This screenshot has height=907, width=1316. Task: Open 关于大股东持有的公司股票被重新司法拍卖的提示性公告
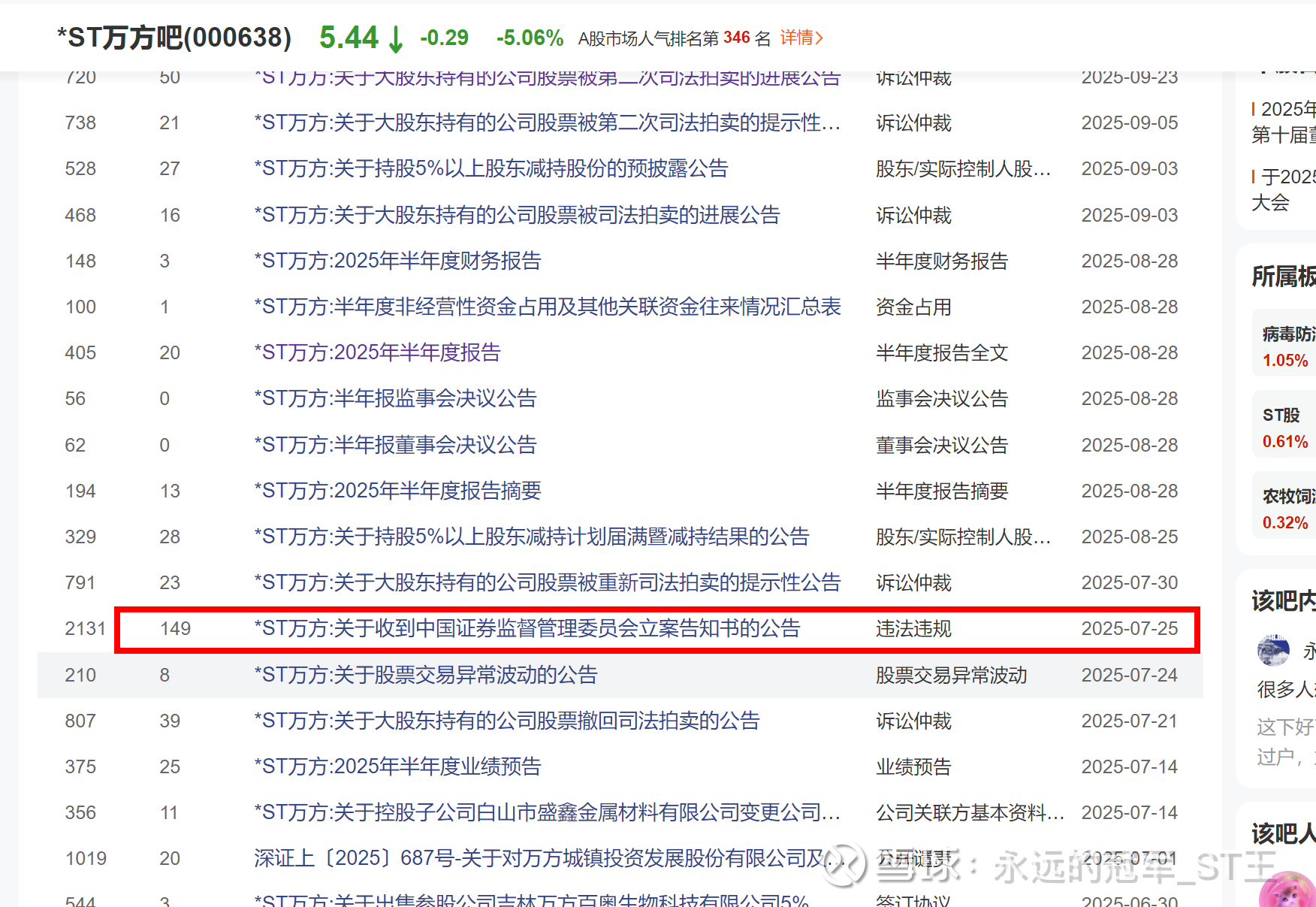[548, 582]
